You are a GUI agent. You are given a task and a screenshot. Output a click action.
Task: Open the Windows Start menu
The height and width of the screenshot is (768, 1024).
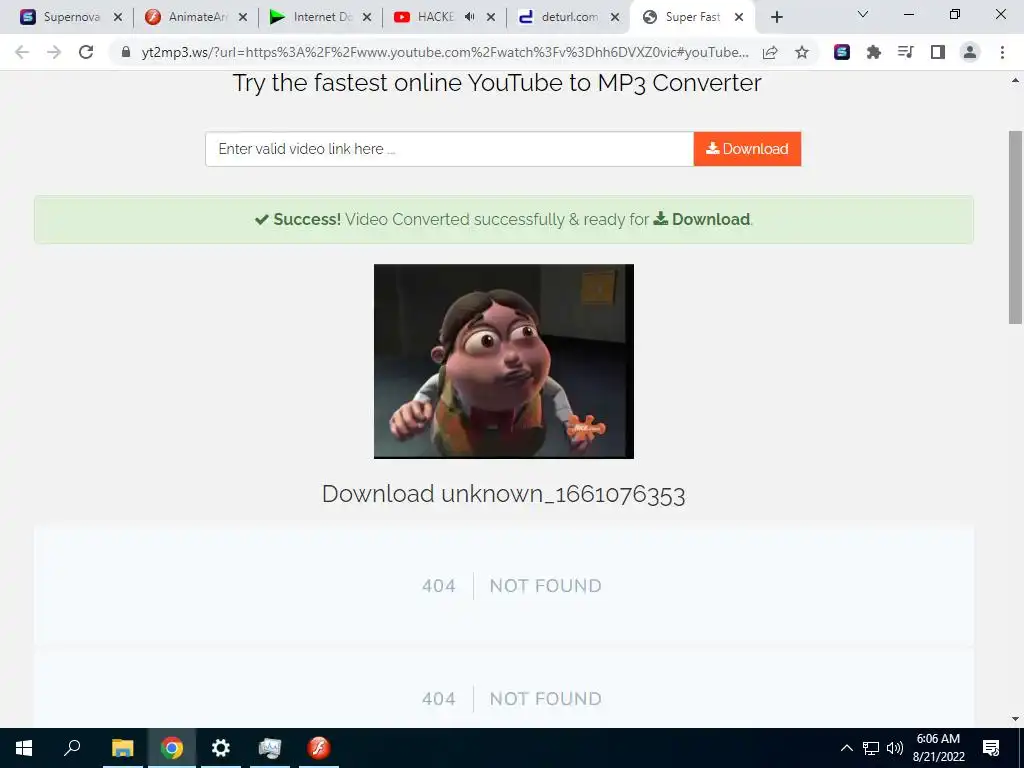click(24, 748)
